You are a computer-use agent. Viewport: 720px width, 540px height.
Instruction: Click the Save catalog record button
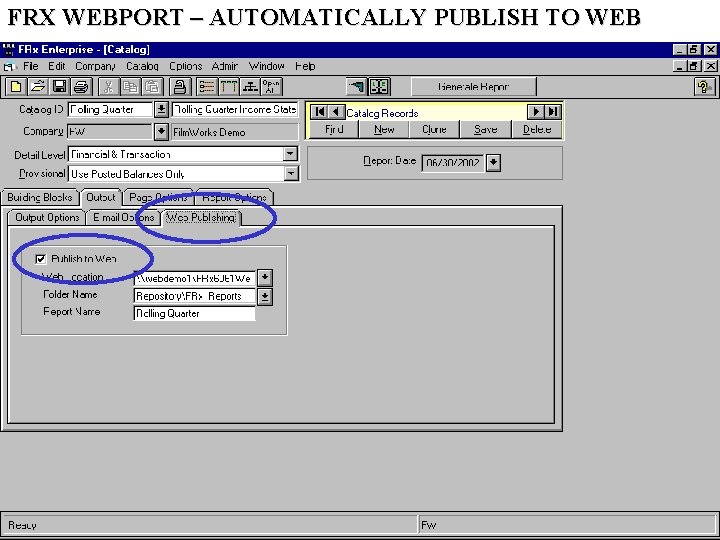click(485, 129)
